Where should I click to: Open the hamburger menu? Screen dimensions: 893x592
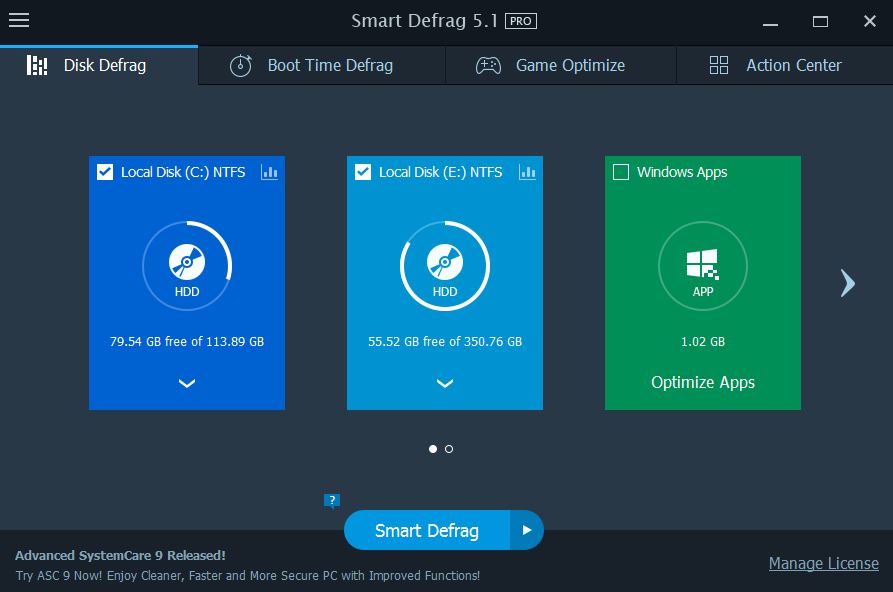point(19,20)
